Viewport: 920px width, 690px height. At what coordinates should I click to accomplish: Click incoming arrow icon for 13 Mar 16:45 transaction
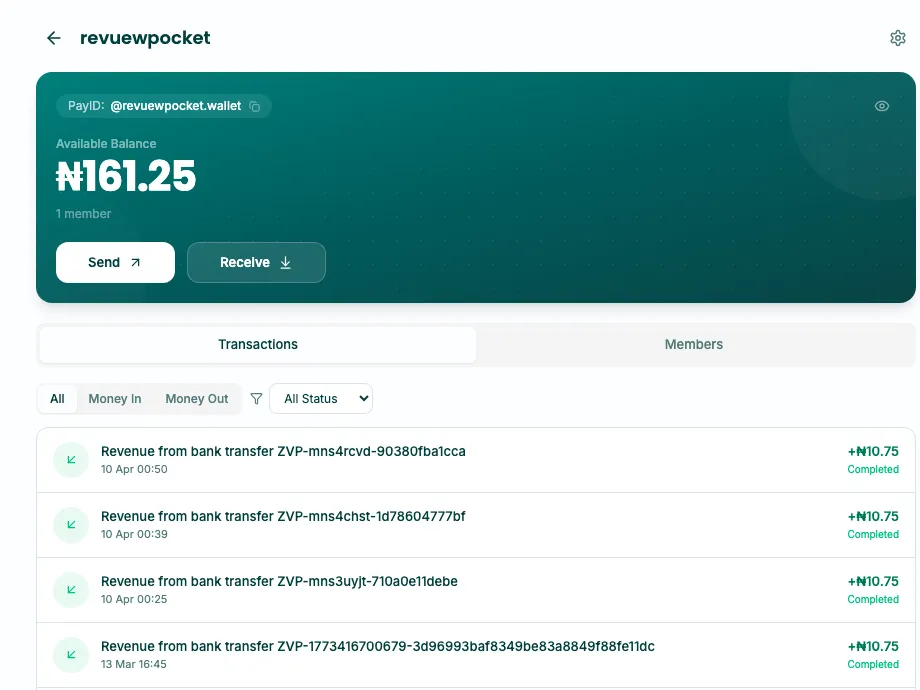(71, 655)
